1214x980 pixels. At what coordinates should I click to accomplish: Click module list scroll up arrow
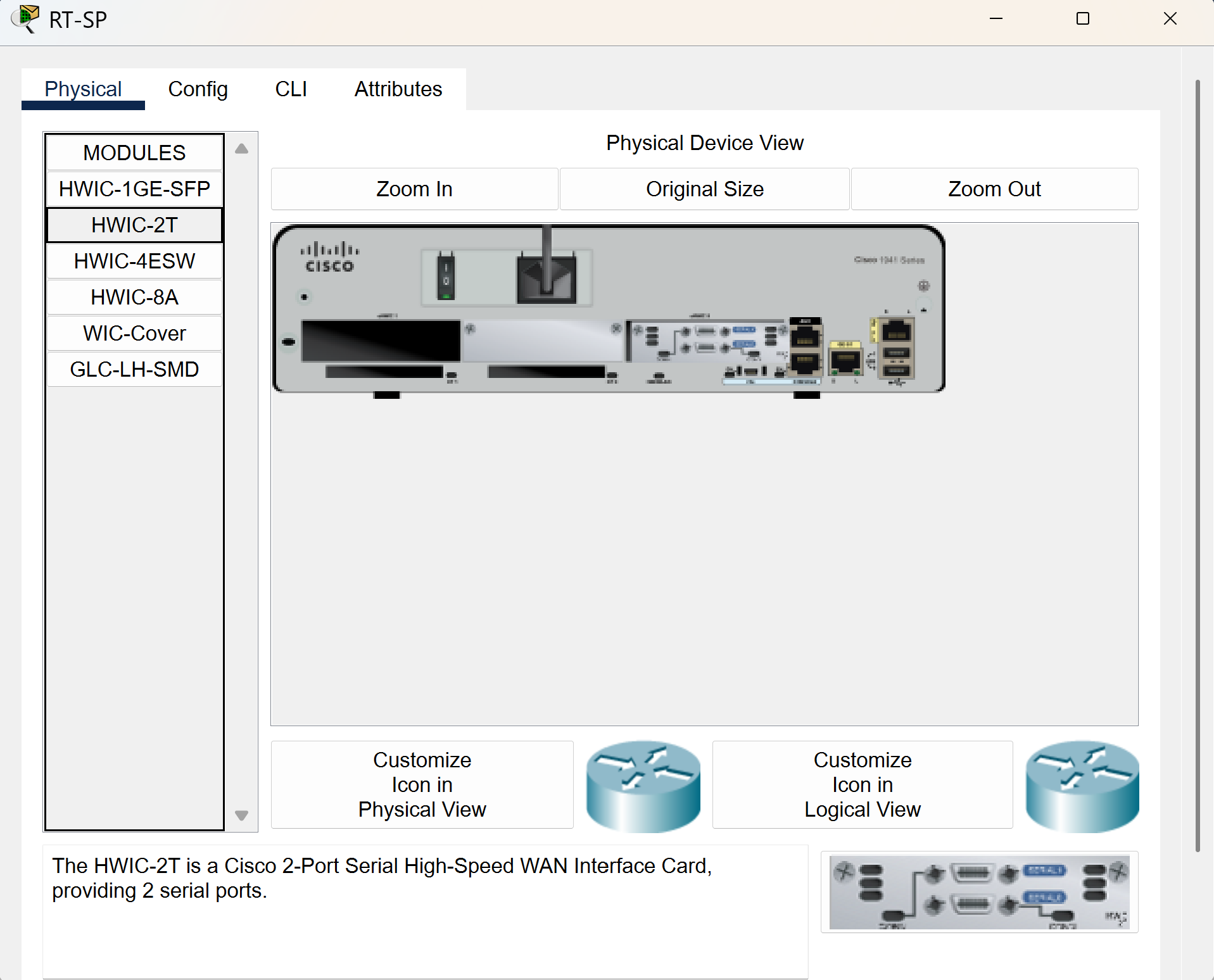pos(241,149)
